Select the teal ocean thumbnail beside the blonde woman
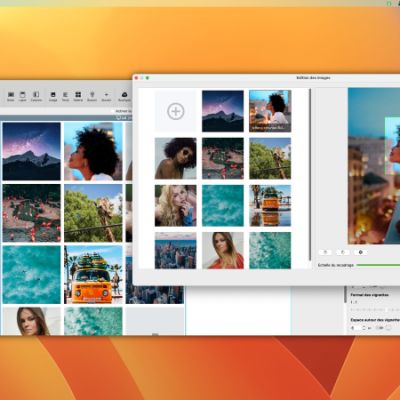The image size is (400, 400). tap(223, 206)
